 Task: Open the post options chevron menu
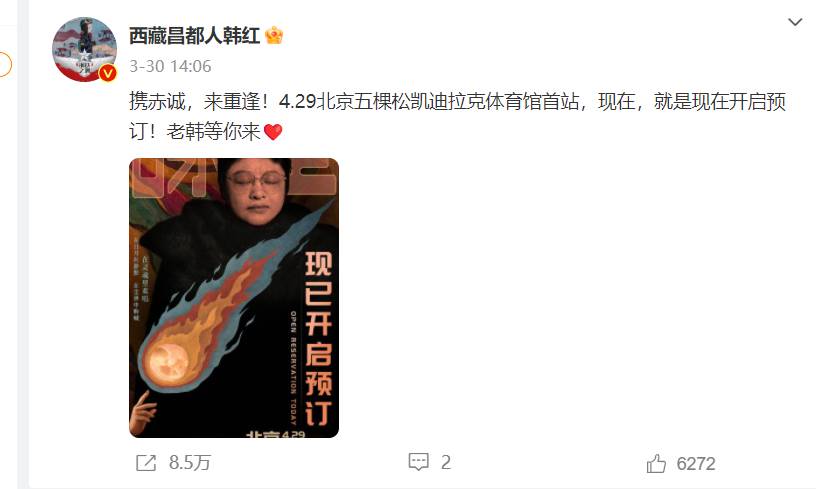pyautogui.click(x=795, y=22)
